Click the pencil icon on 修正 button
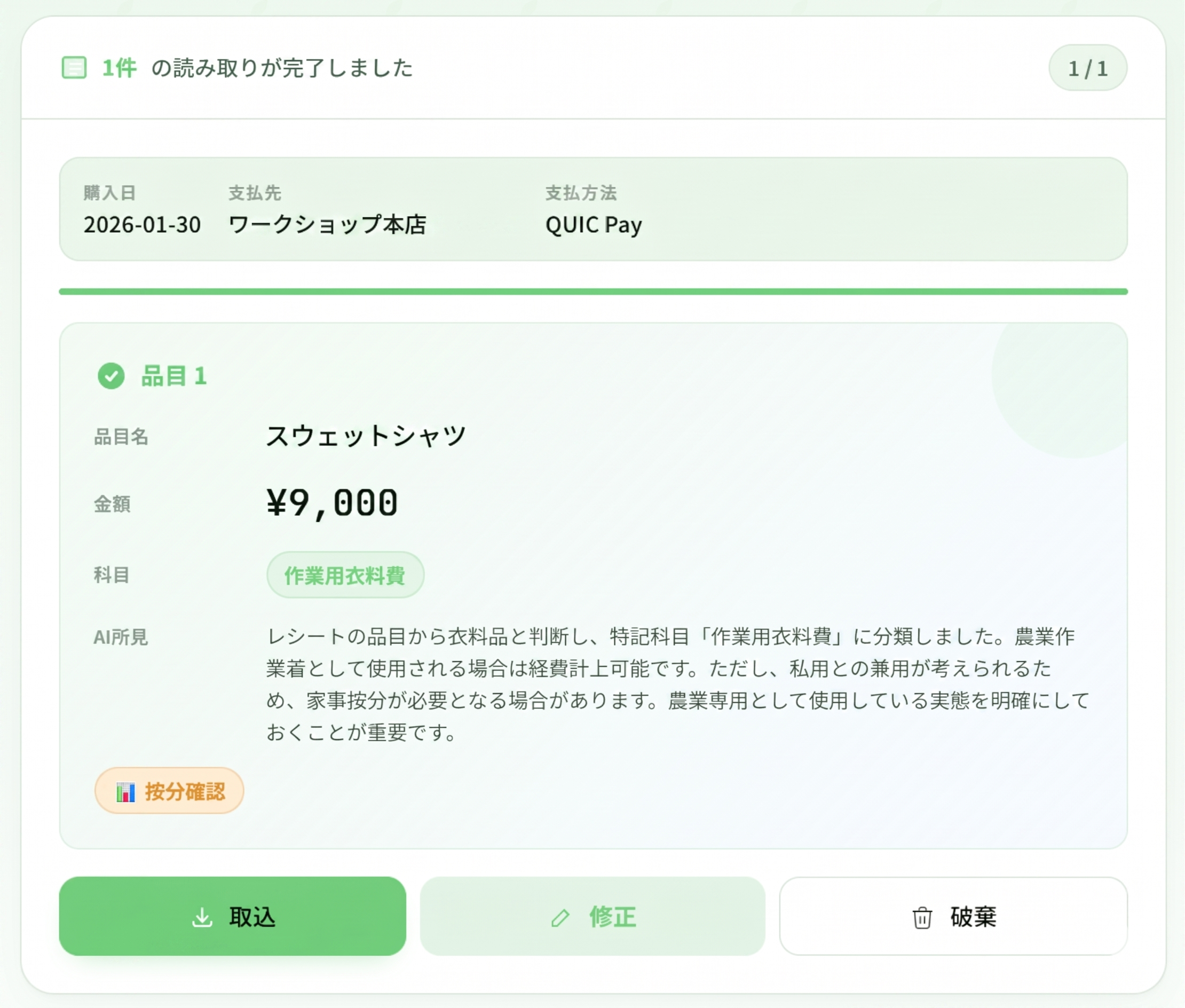Screen dimensions: 1185x1008 coord(560,918)
